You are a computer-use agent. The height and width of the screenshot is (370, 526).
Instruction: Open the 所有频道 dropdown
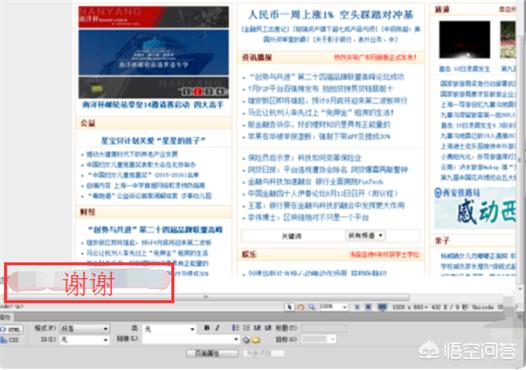coord(365,236)
